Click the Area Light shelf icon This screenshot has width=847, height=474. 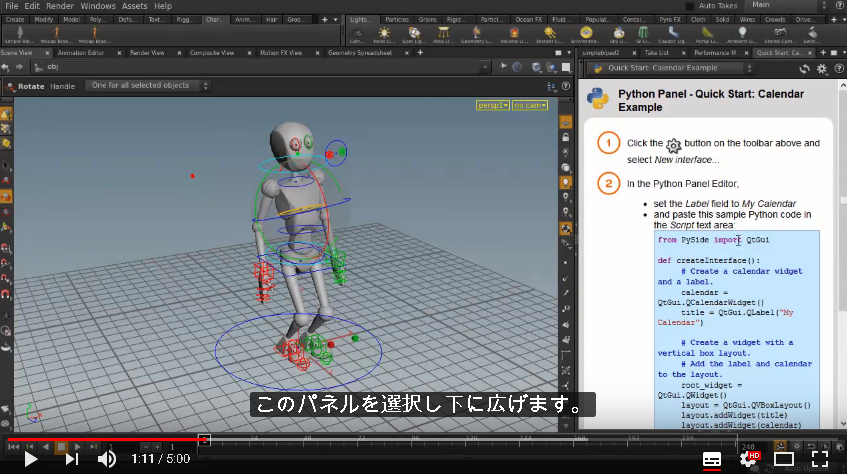click(443, 35)
